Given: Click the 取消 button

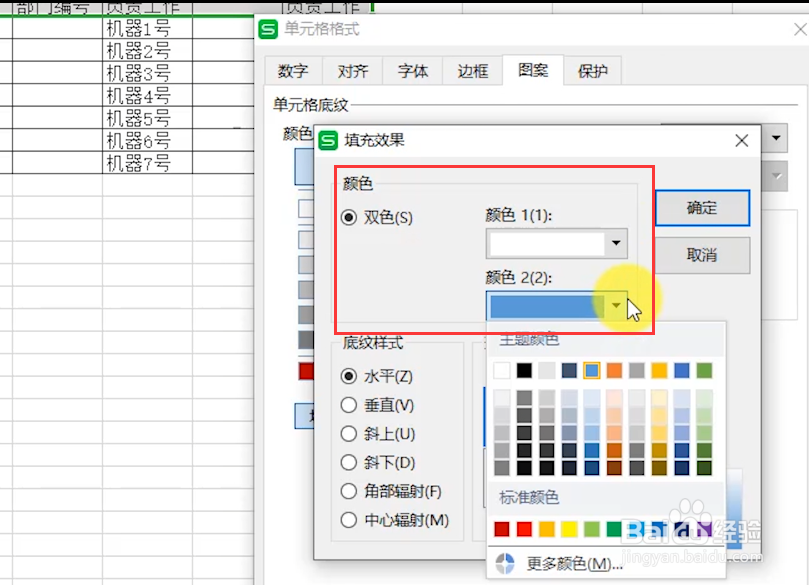Looking at the screenshot, I should tap(701, 255).
